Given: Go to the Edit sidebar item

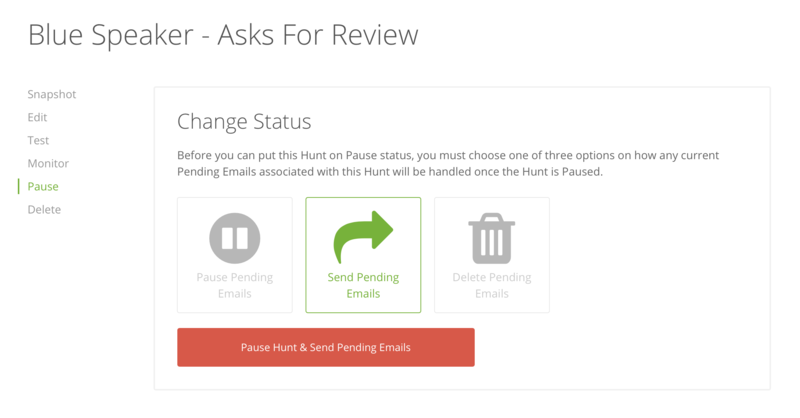Looking at the screenshot, I should click(x=37, y=117).
